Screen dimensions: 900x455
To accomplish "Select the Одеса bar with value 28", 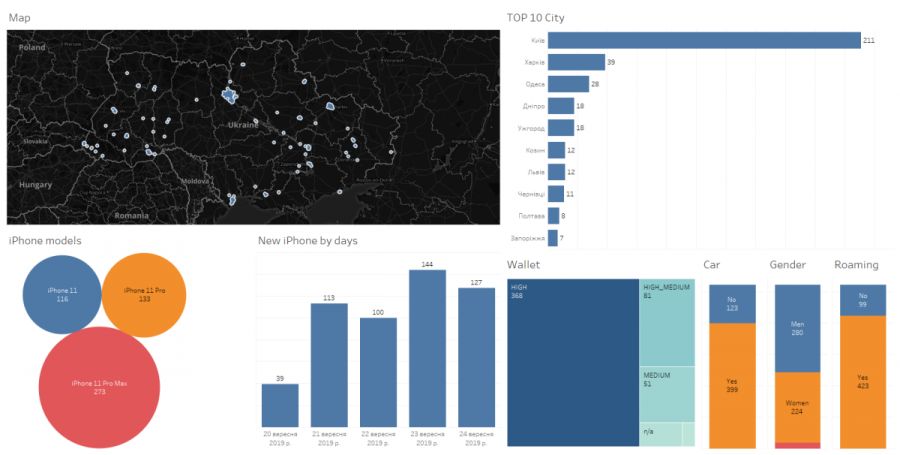I will coord(567,84).
